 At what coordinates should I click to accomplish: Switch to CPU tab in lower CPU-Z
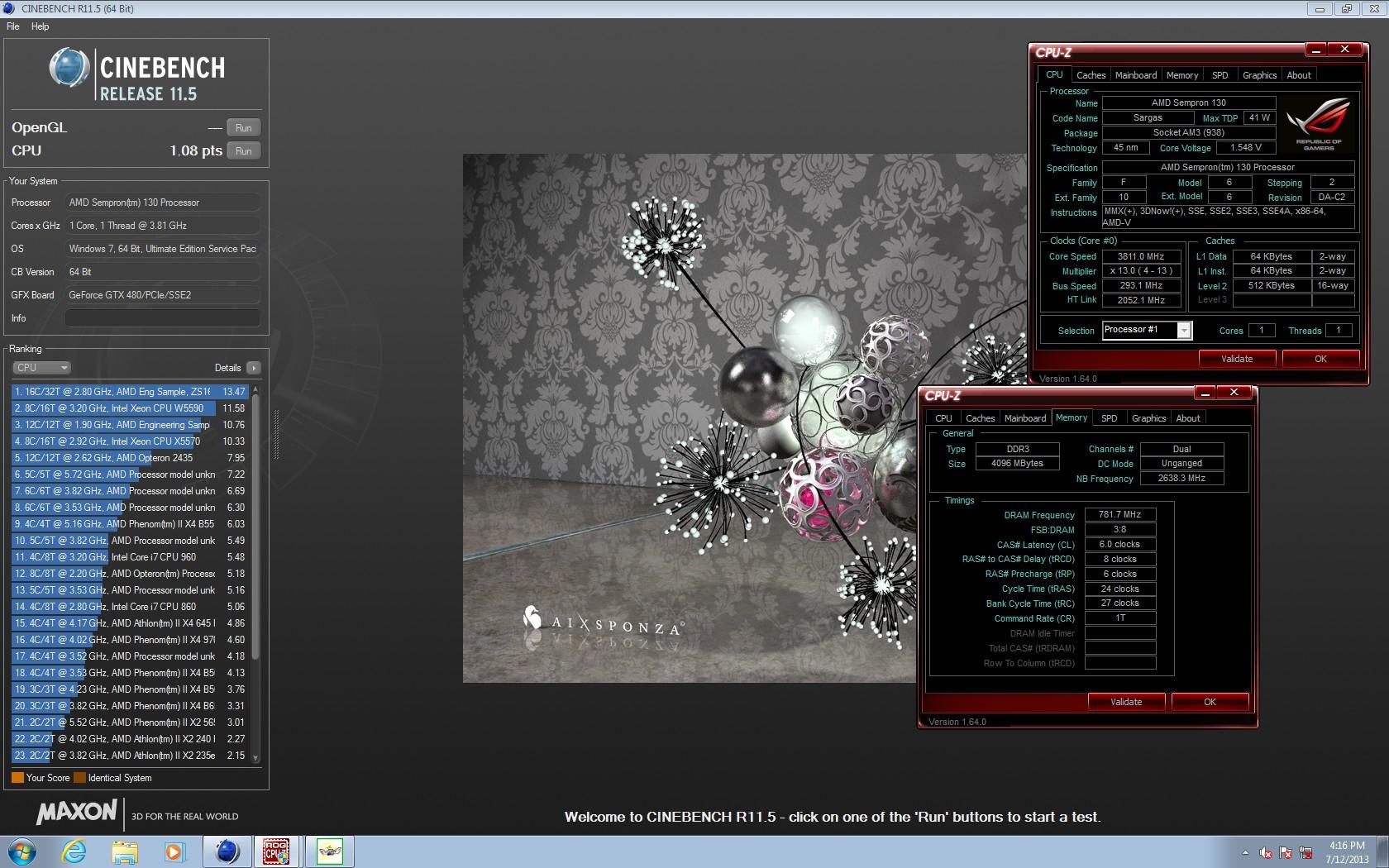pyautogui.click(x=943, y=418)
